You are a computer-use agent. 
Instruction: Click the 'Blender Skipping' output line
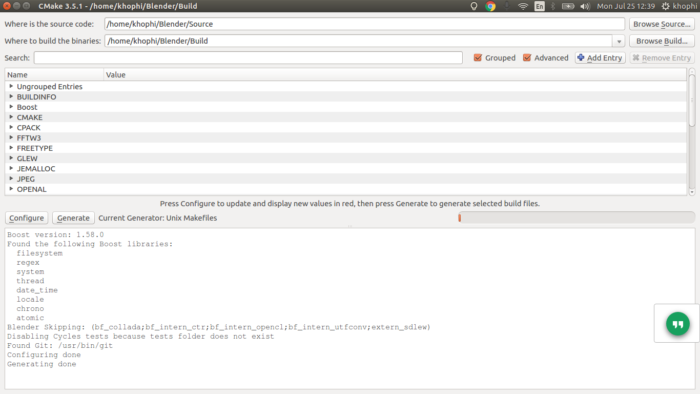(219, 327)
